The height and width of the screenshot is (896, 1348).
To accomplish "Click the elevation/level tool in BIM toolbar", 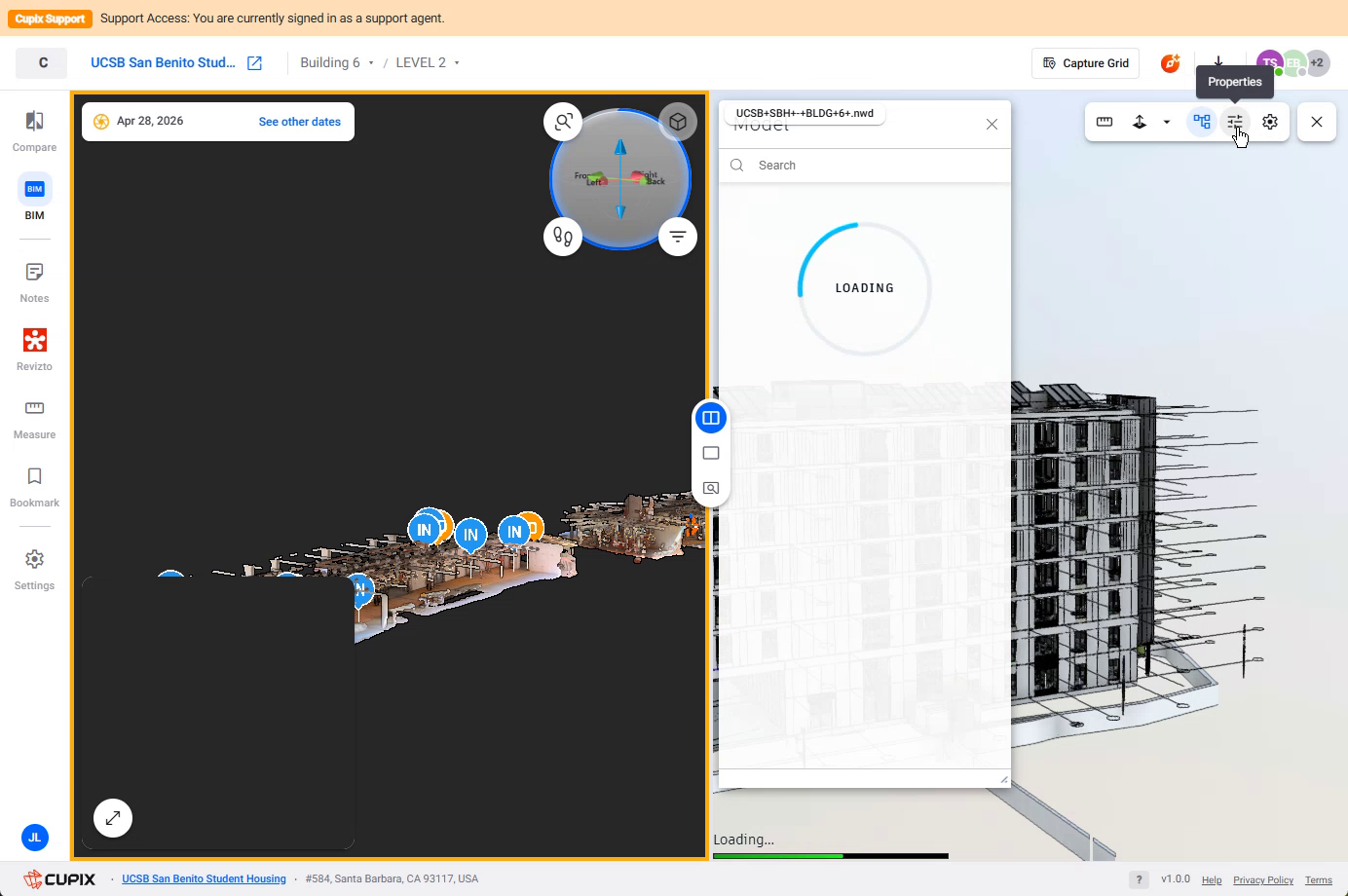I will tap(1140, 122).
